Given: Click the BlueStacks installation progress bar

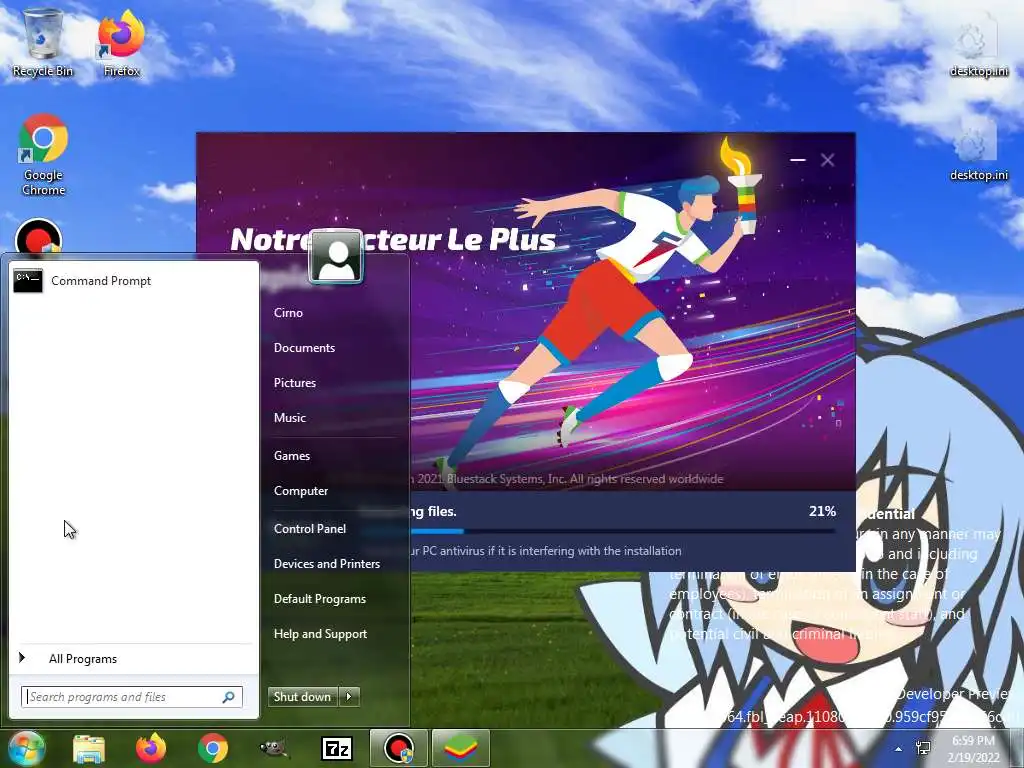Looking at the screenshot, I should tap(622, 532).
